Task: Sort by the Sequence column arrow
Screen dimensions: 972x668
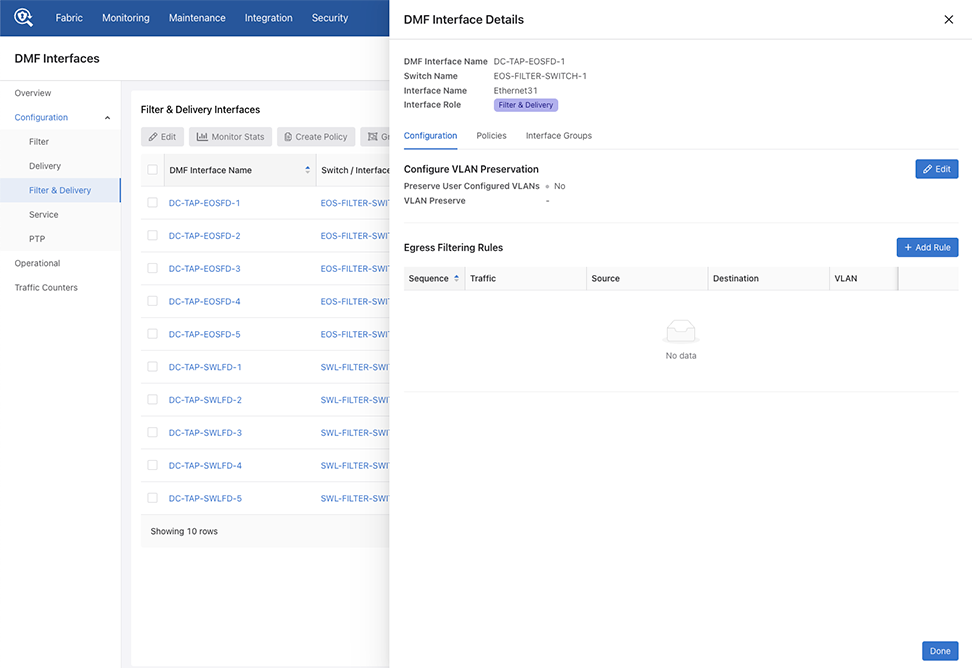Action: (x=457, y=279)
